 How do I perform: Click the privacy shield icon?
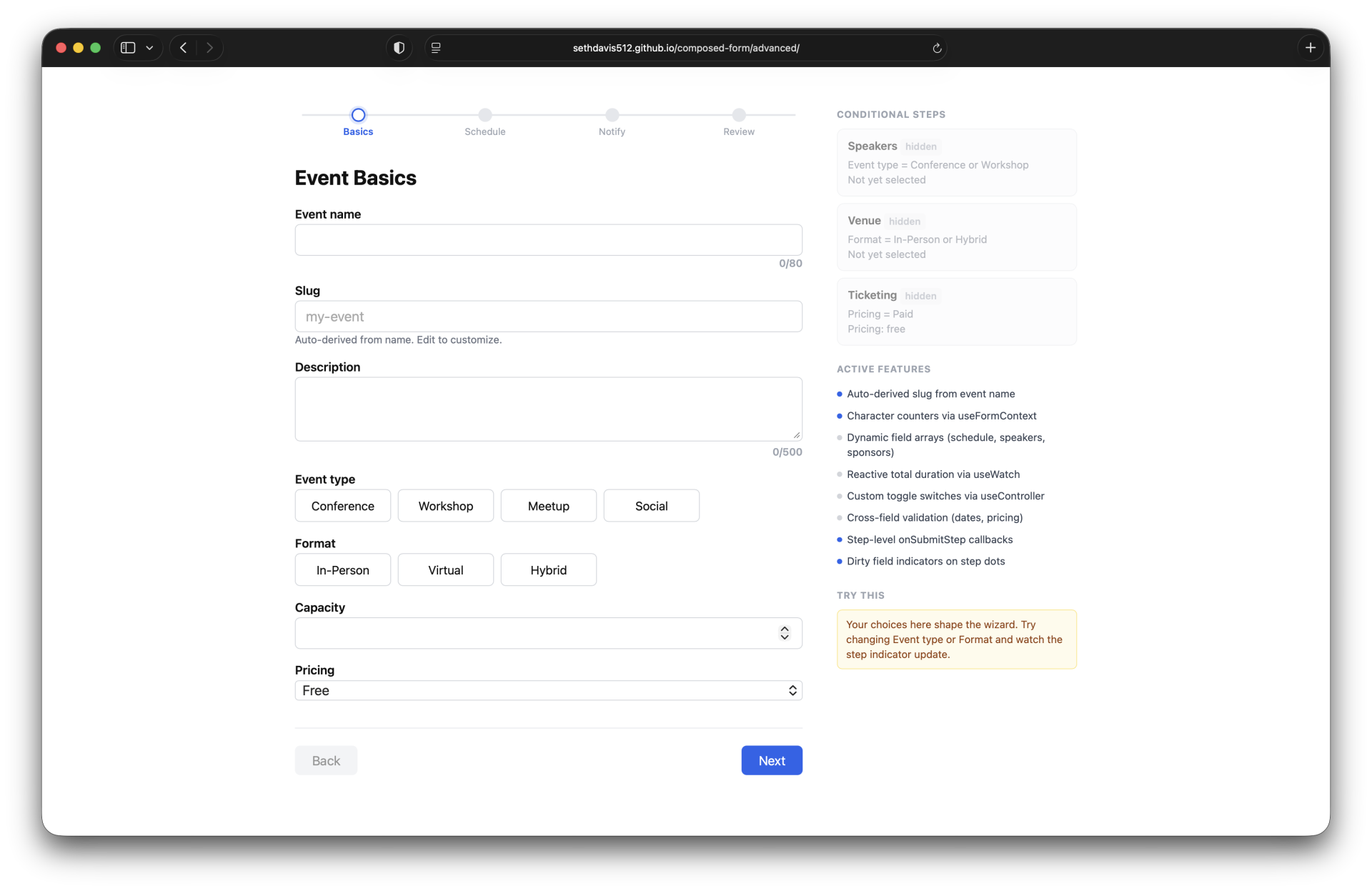(x=399, y=48)
